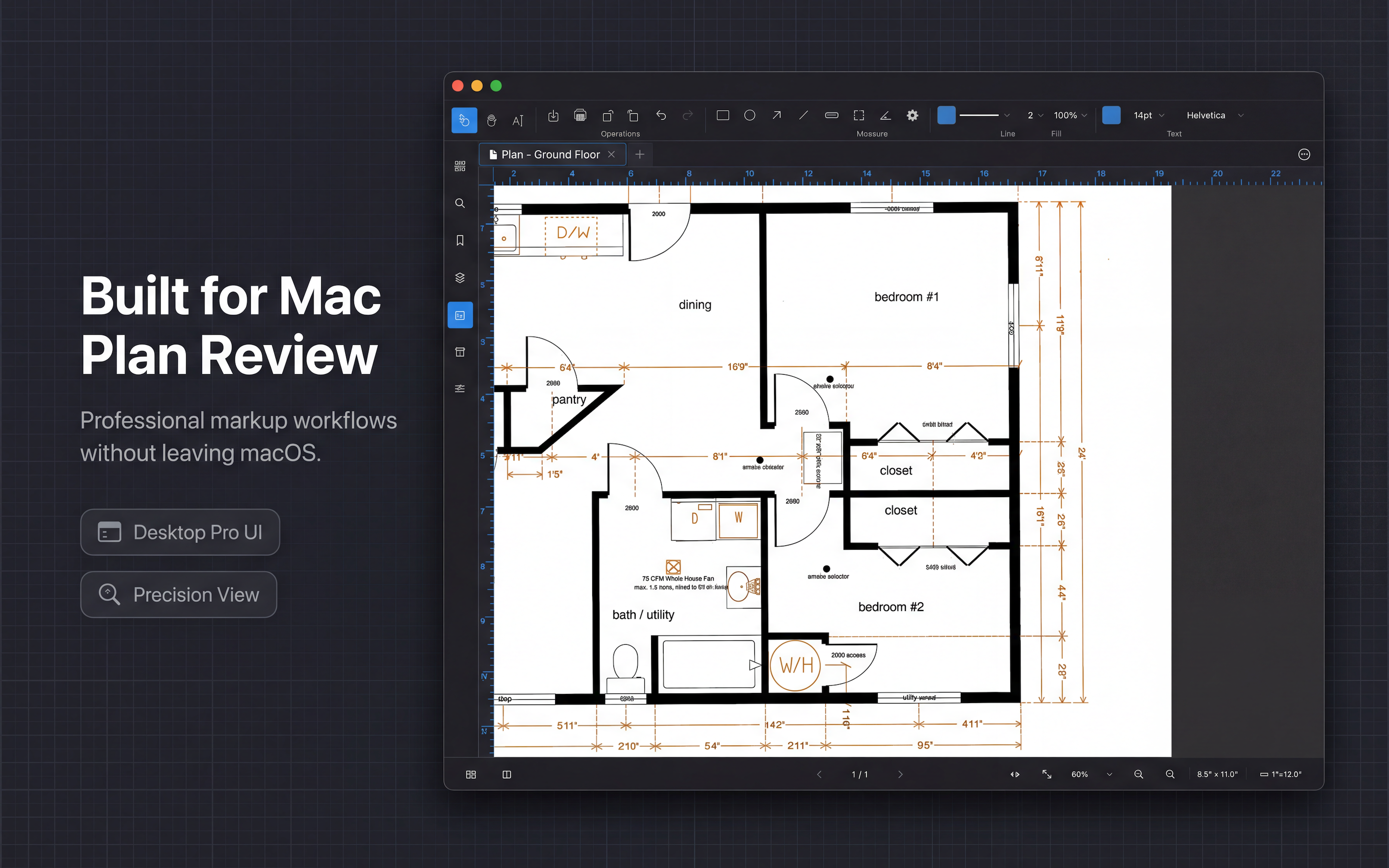Click the Precision View button
1389x868 pixels.
click(178, 595)
